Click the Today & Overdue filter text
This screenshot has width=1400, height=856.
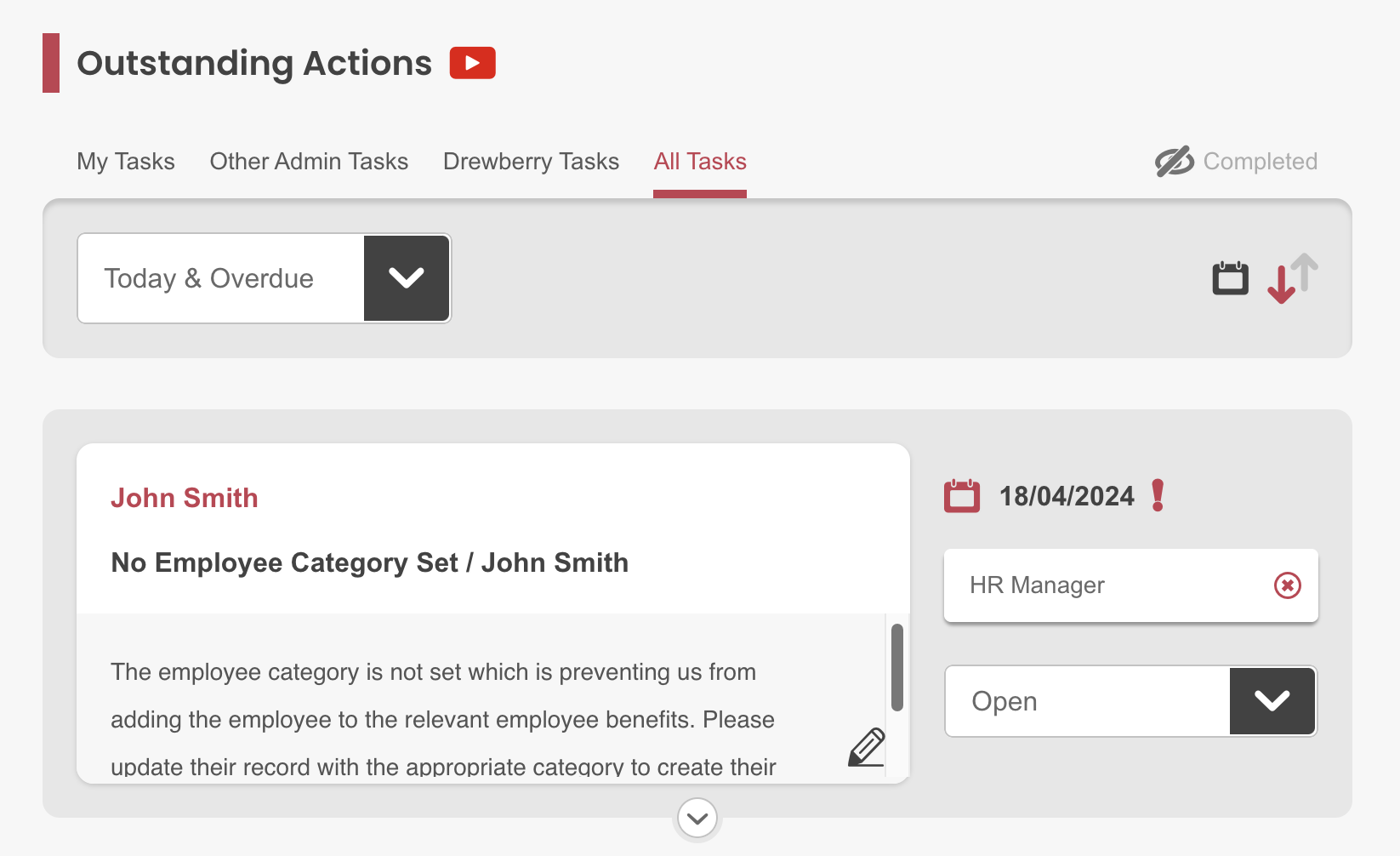(x=208, y=278)
